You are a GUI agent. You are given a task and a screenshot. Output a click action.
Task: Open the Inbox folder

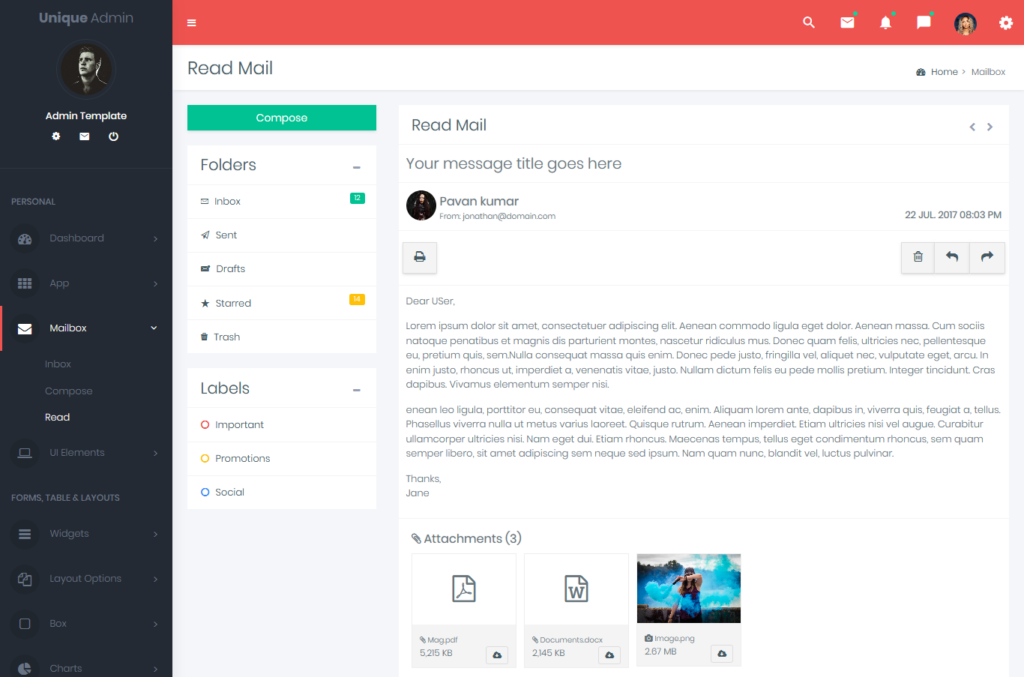(227, 201)
